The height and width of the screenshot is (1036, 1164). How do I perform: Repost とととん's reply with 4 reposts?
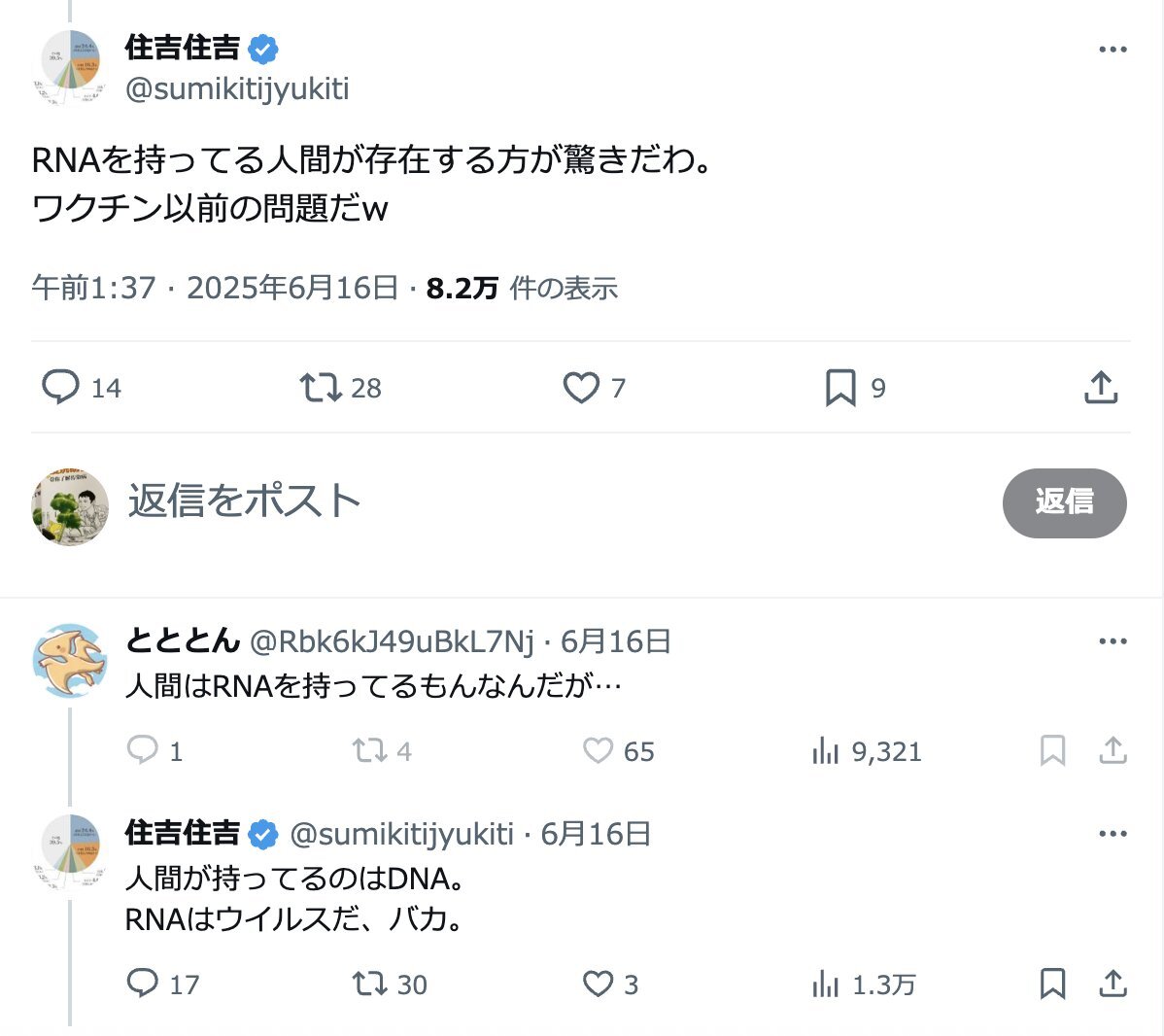click(x=369, y=750)
